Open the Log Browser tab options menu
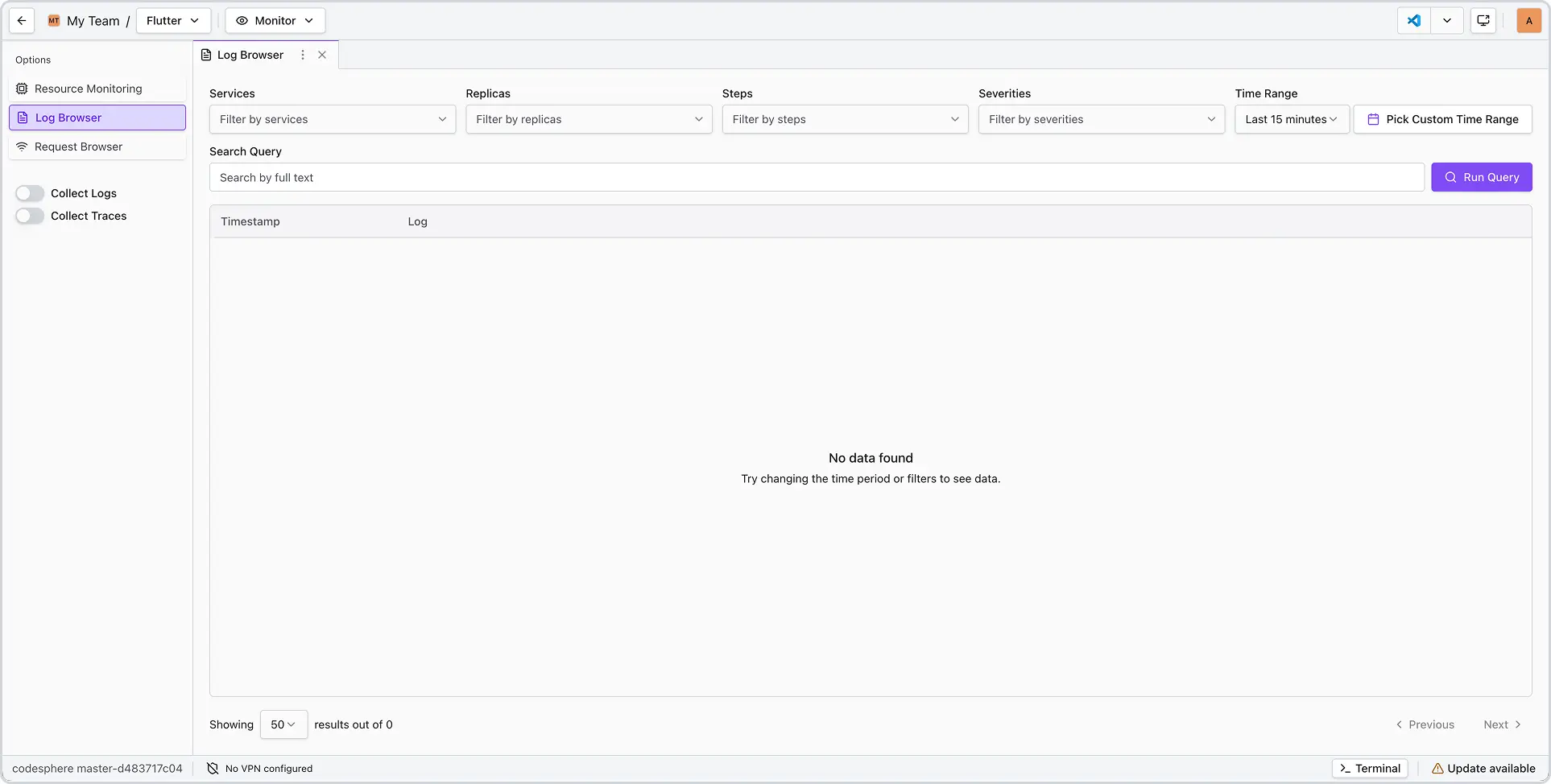This screenshot has height=784, width=1551. click(302, 55)
